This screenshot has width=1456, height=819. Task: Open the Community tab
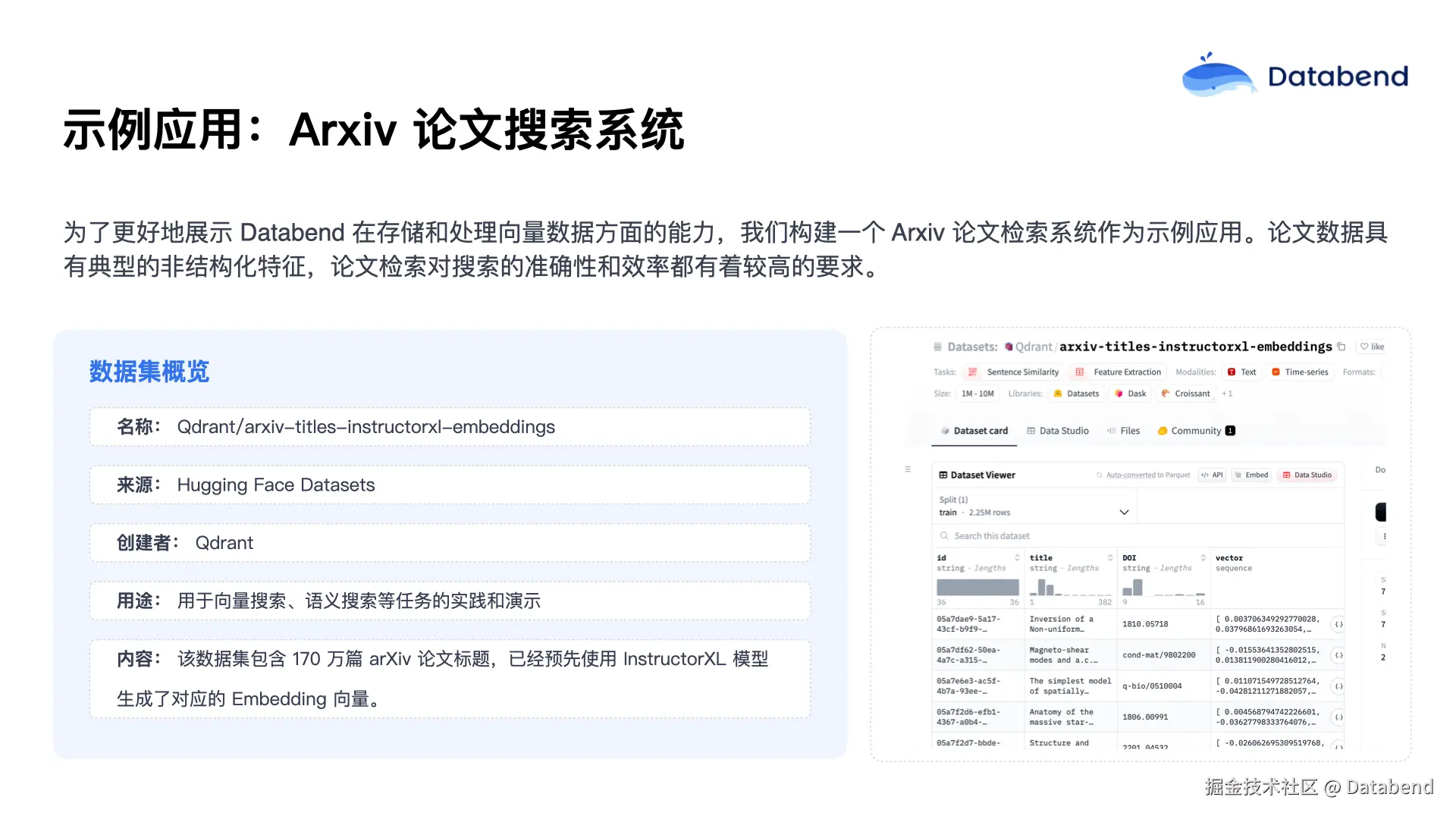[1195, 431]
